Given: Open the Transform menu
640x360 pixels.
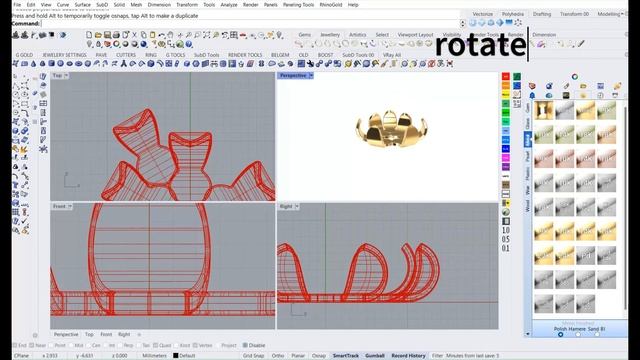Looking at the screenshot, I should (x=187, y=5).
